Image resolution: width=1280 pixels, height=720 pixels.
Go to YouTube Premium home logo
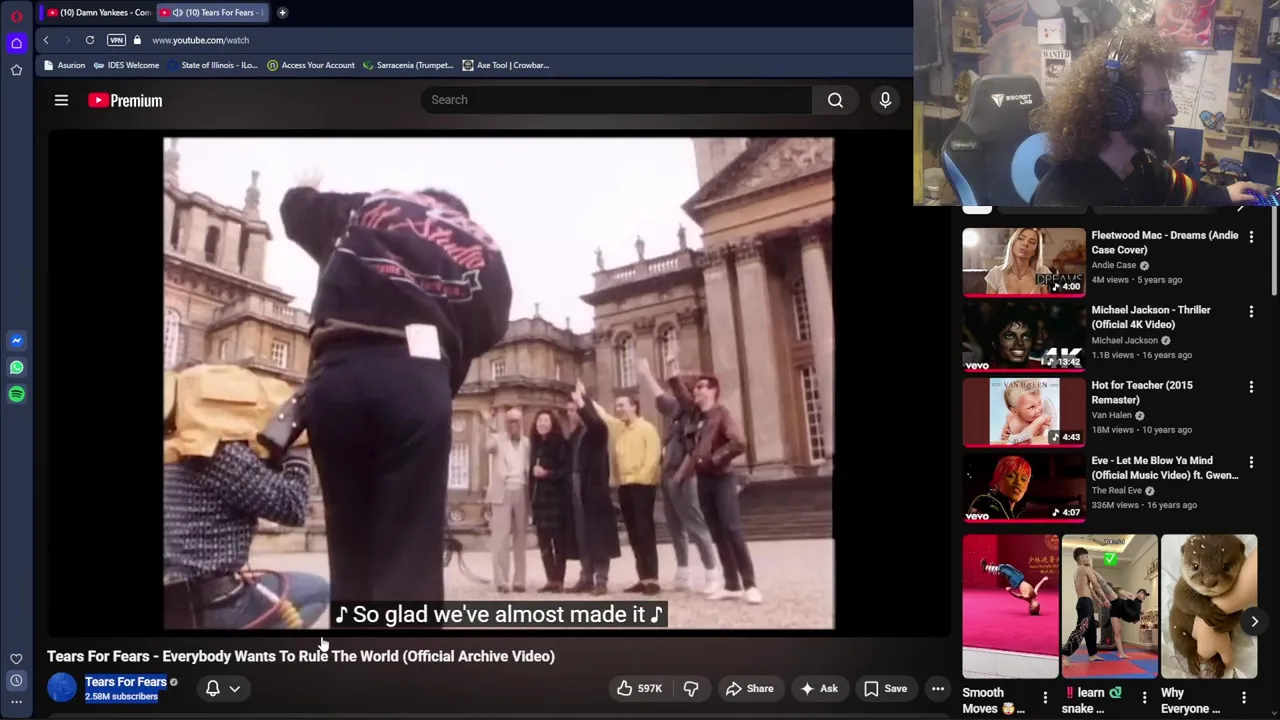tap(125, 100)
